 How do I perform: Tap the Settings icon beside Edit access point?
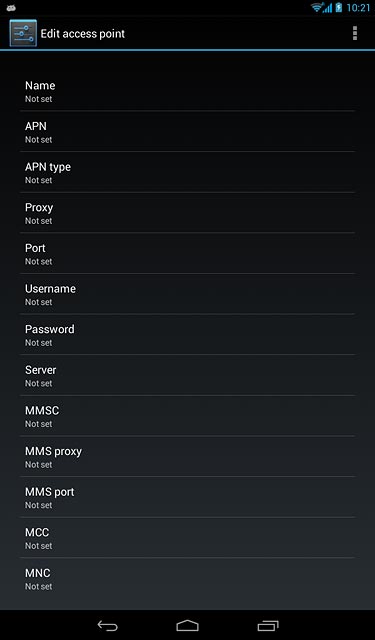pos(23,33)
